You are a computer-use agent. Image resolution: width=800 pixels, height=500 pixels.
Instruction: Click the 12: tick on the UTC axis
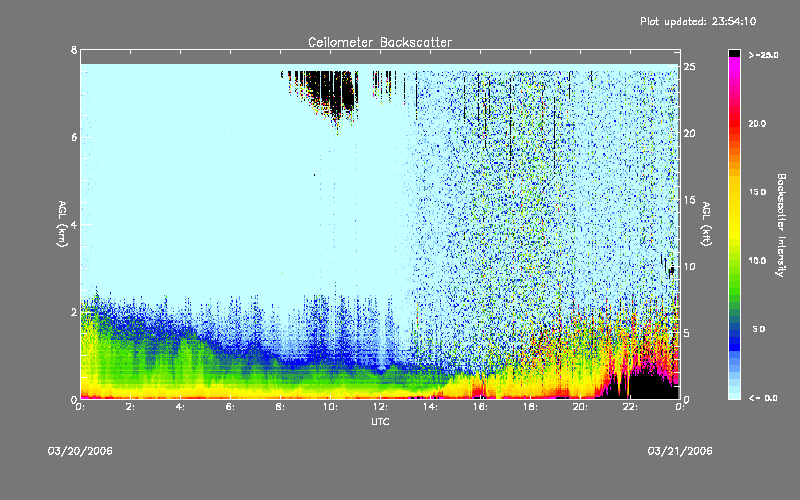click(379, 407)
